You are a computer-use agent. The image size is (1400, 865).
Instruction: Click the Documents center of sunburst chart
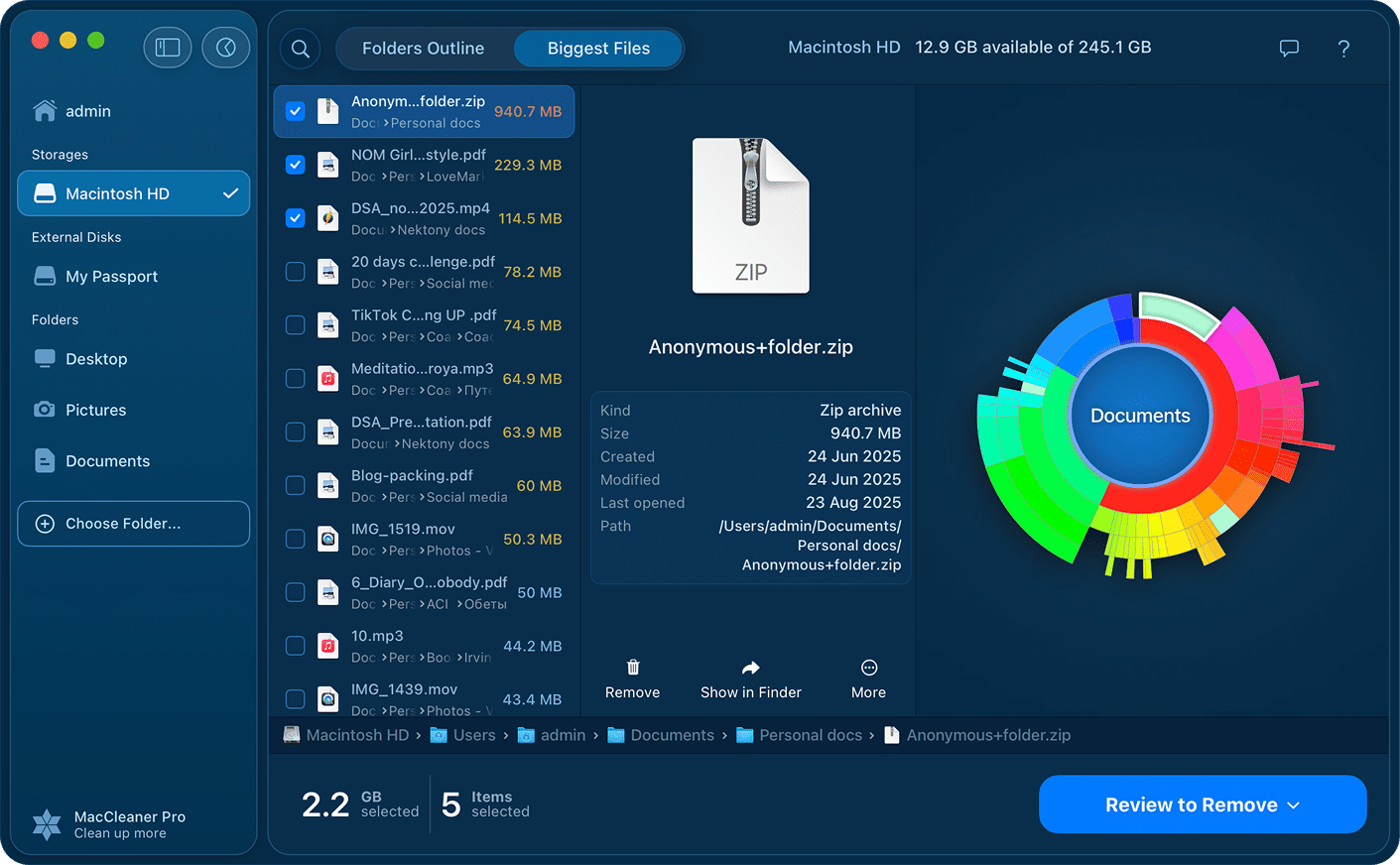pos(1140,416)
